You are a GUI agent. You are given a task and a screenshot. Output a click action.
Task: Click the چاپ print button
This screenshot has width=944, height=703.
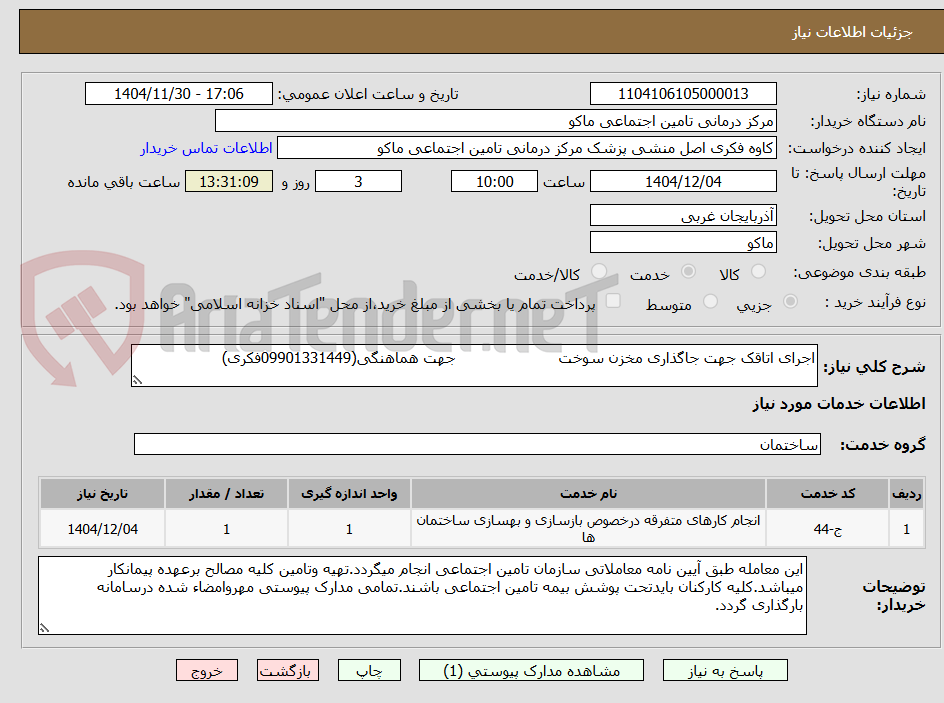[x=369, y=670]
